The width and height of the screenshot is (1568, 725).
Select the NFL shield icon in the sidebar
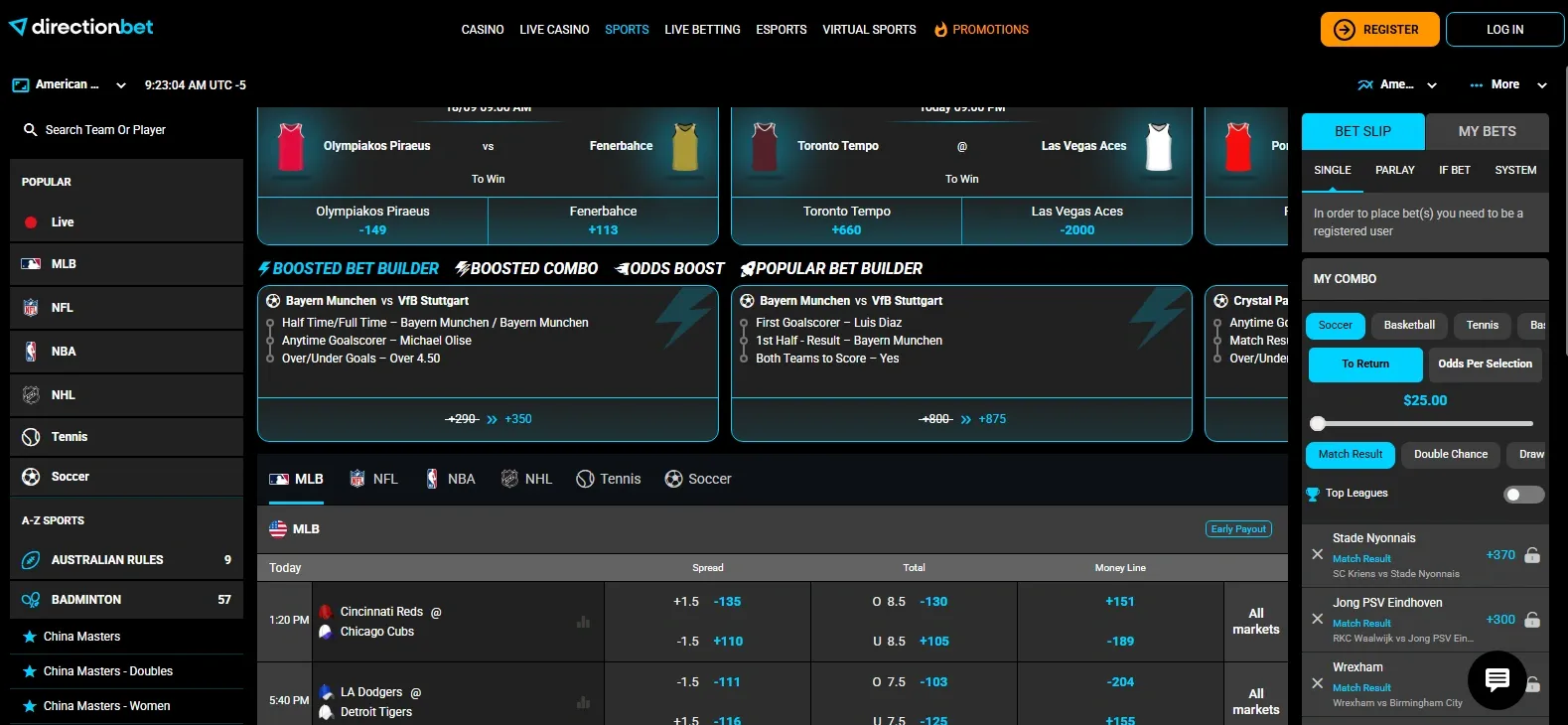pyautogui.click(x=31, y=308)
